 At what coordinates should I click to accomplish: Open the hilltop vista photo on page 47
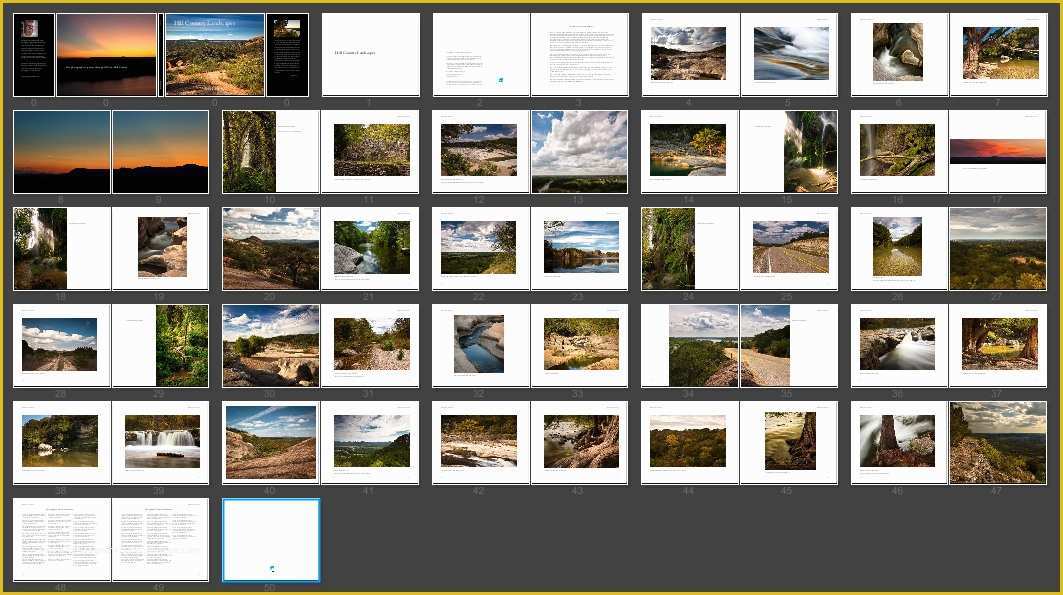[997, 441]
